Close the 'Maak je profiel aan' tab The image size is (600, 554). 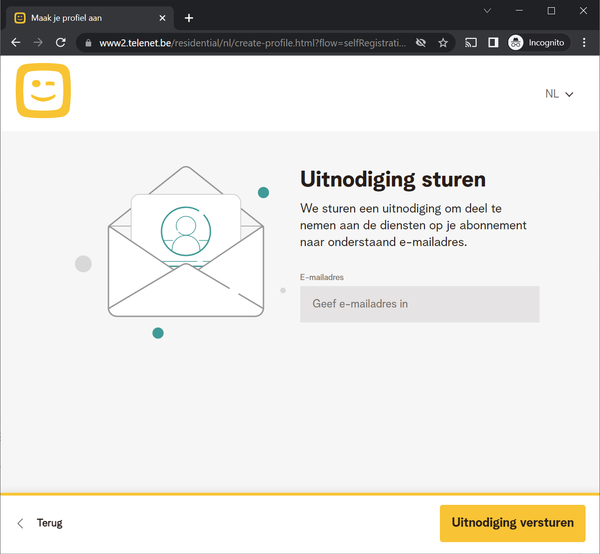click(163, 18)
